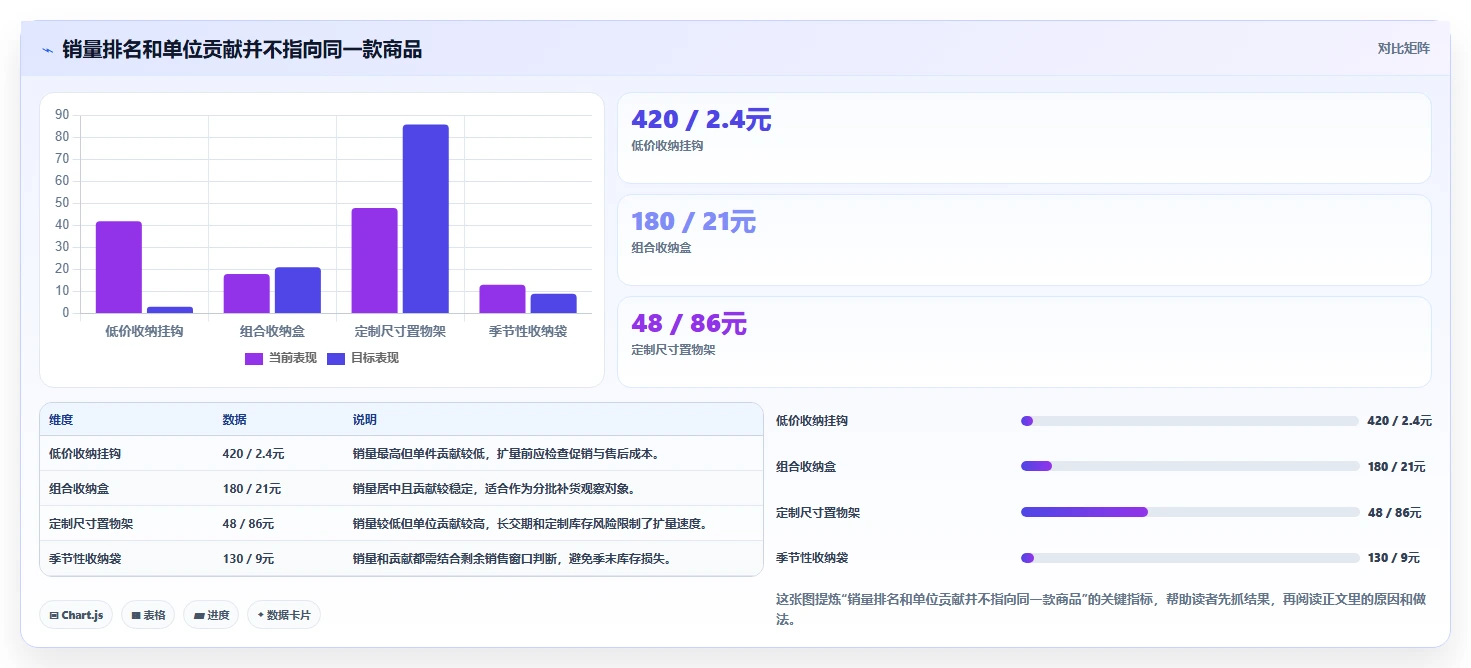Click the 维度 column header
This screenshot has width=1471, height=668.
pos(61,420)
